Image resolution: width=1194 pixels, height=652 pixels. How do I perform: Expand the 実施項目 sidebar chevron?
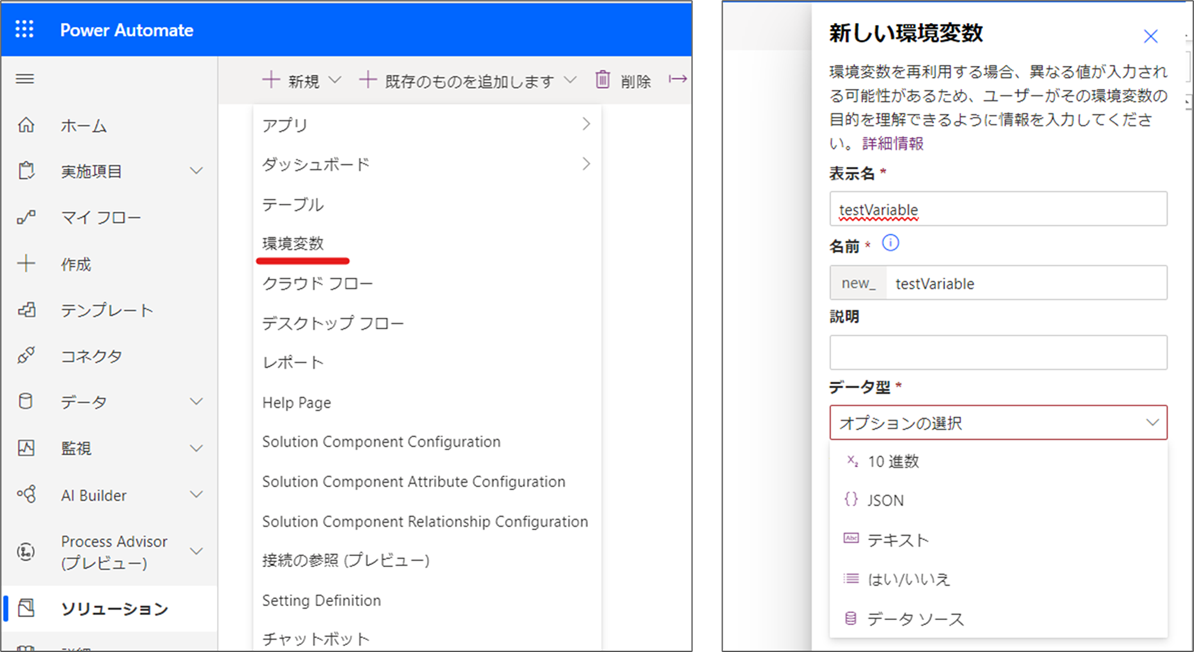point(196,171)
